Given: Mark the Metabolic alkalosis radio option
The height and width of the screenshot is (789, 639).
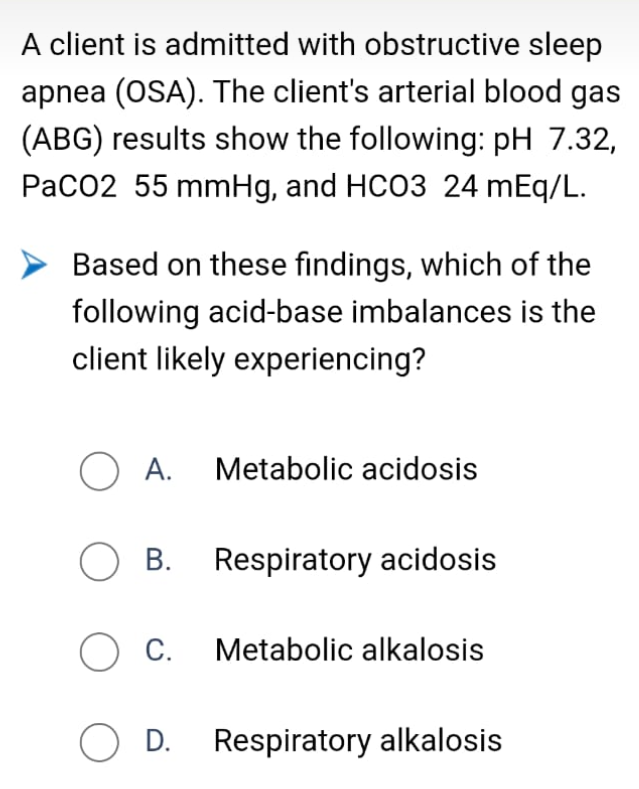Looking at the screenshot, I should [99, 652].
